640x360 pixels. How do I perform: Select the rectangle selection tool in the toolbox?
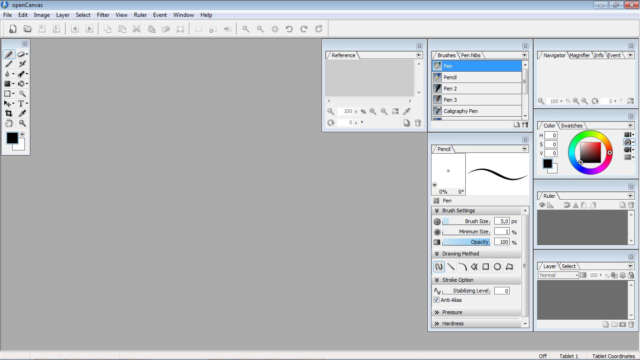(x=8, y=94)
